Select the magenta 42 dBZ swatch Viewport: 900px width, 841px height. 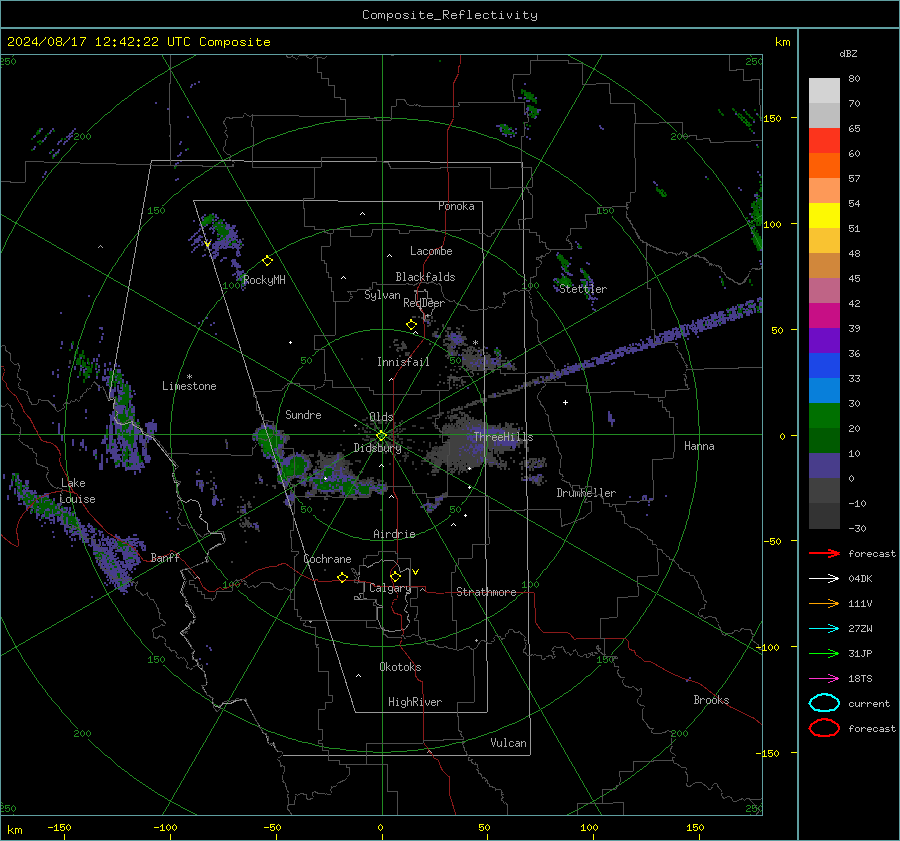point(824,315)
